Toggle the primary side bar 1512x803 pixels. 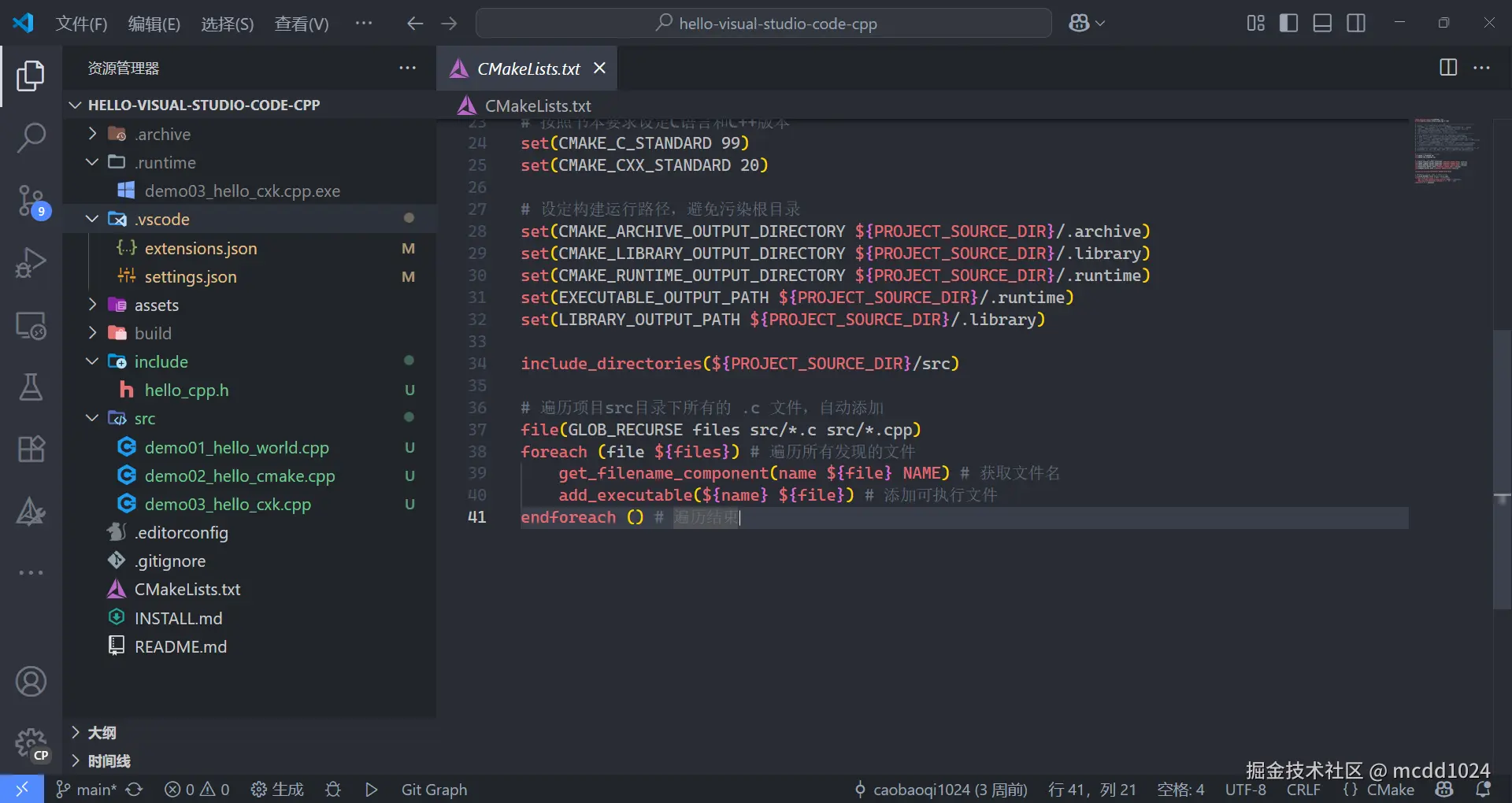pyautogui.click(x=1288, y=24)
